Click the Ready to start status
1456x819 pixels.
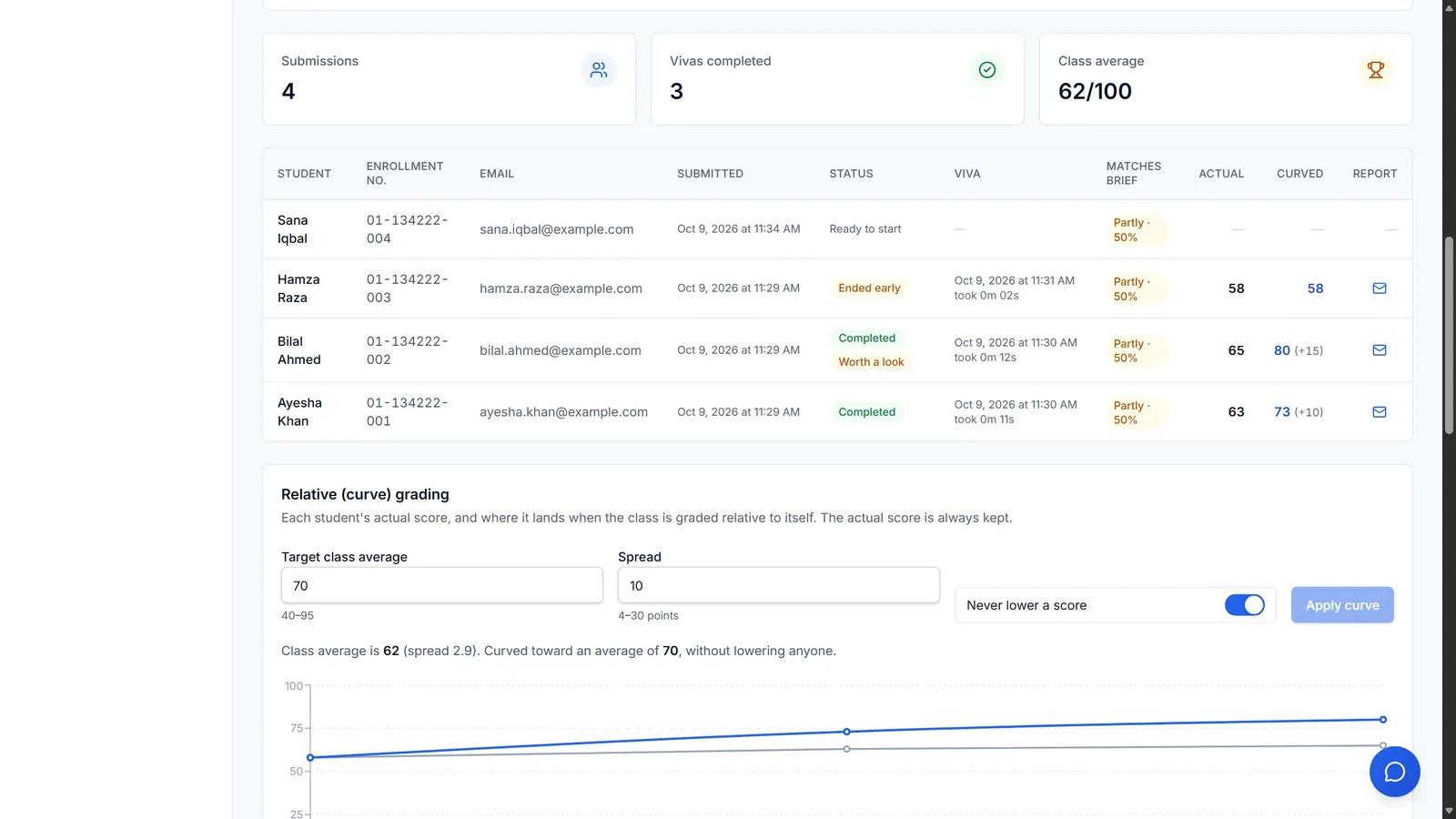click(865, 229)
